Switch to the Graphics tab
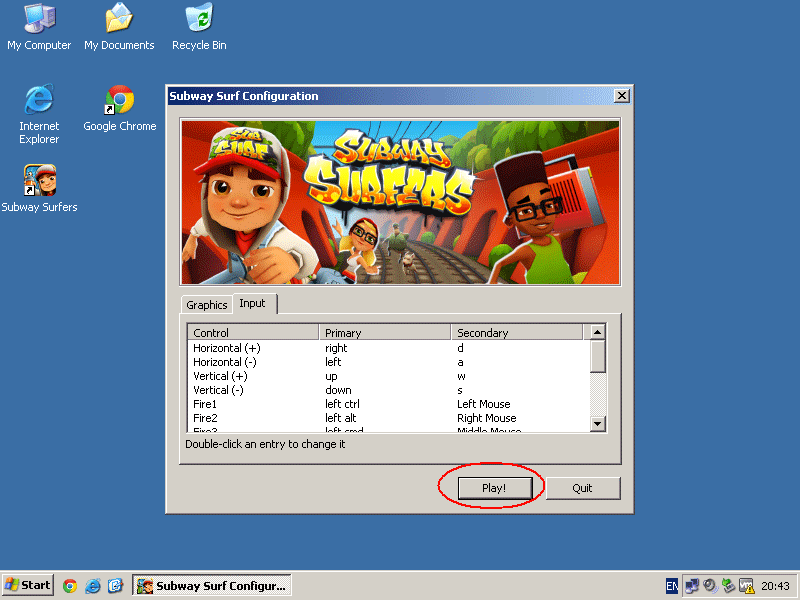Viewport: 800px width, 600px height. (207, 305)
